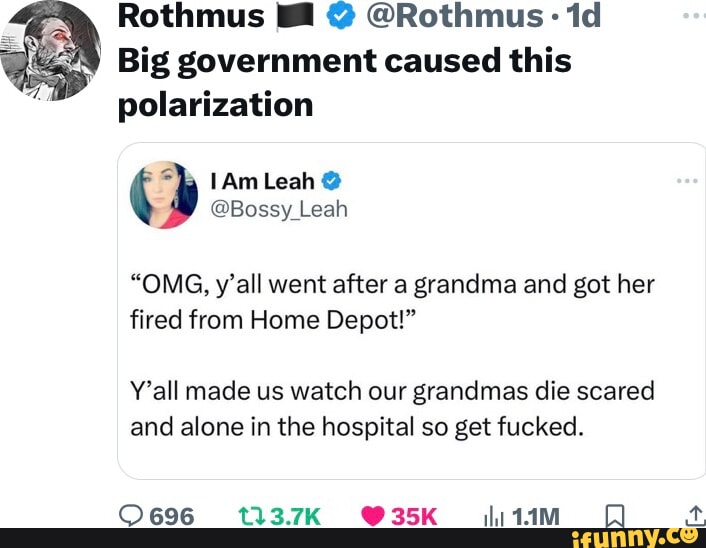Click the @Rothmus handle

(x=455, y=16)
